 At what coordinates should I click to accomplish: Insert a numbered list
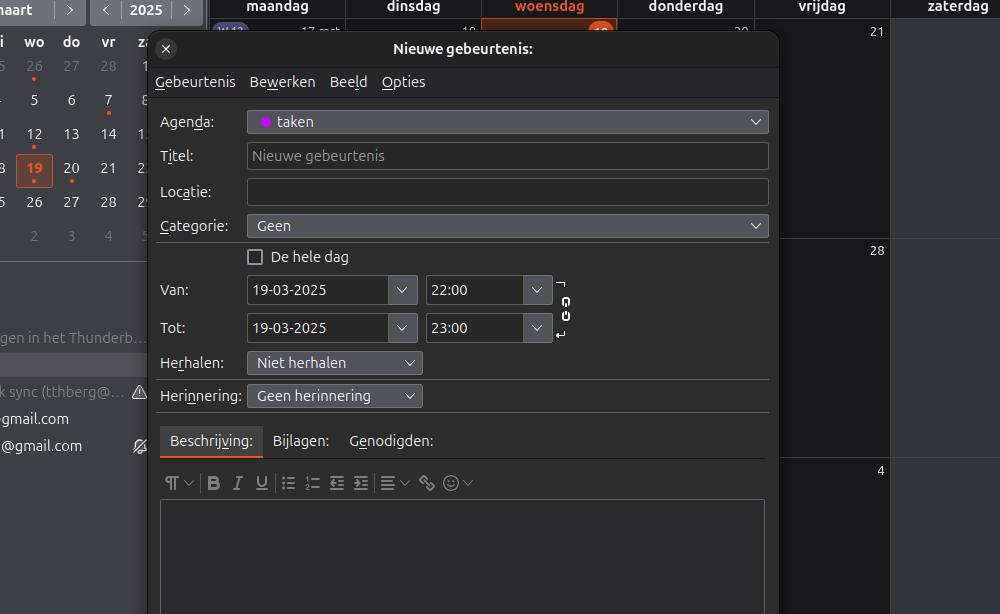pyautogui.click(x=312, y=483)
